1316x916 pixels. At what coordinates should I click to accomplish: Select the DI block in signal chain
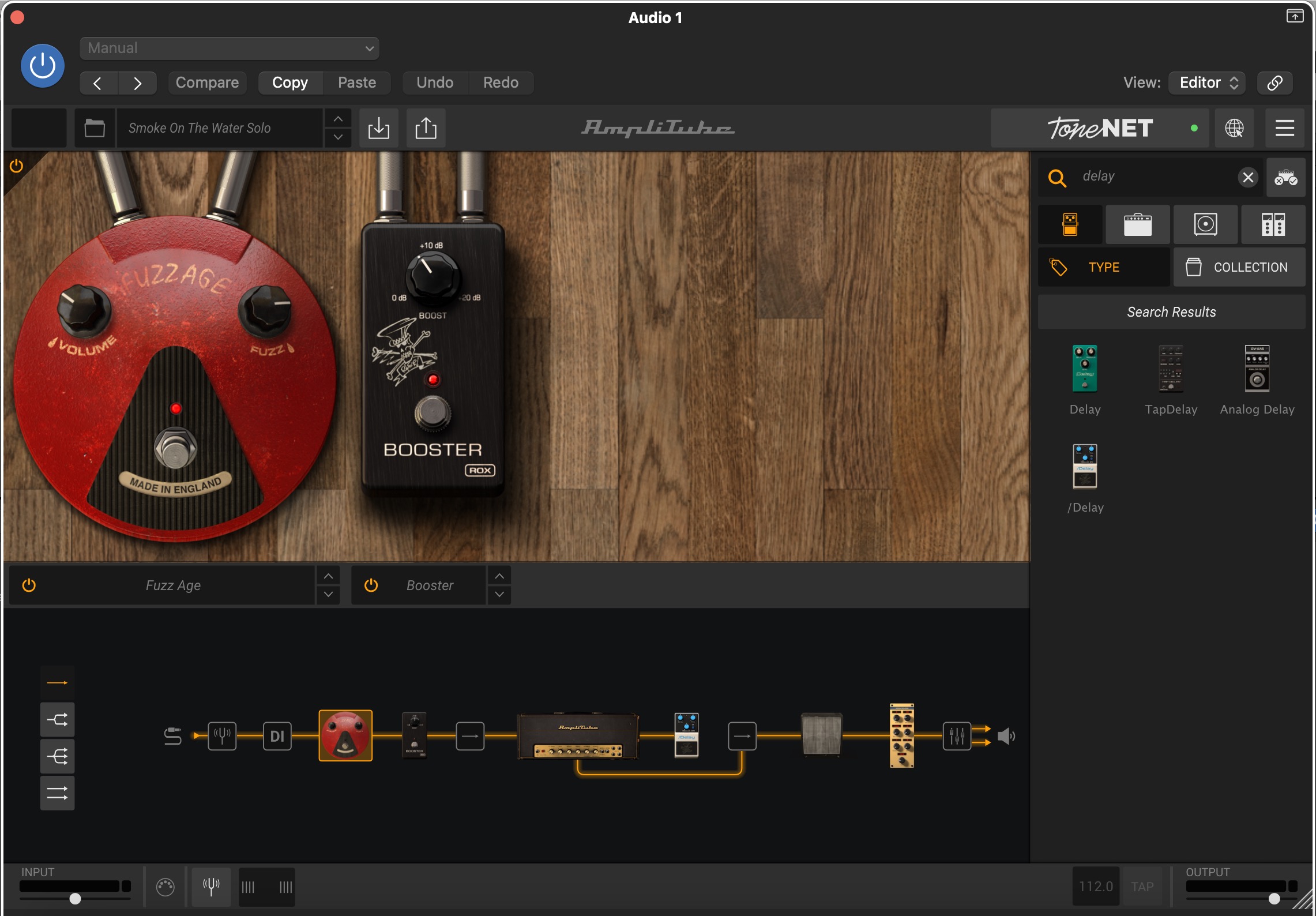pyautogui.click(x=277, y=736)
